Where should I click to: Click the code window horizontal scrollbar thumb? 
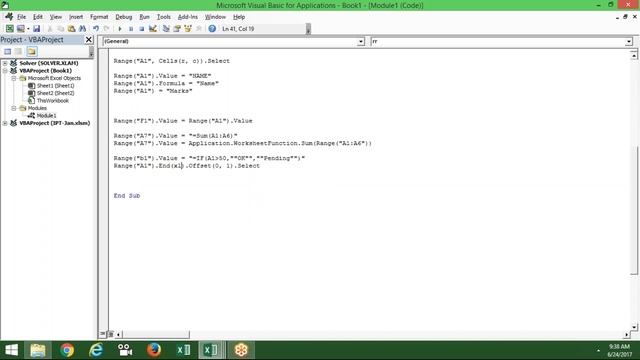[156, 334]
